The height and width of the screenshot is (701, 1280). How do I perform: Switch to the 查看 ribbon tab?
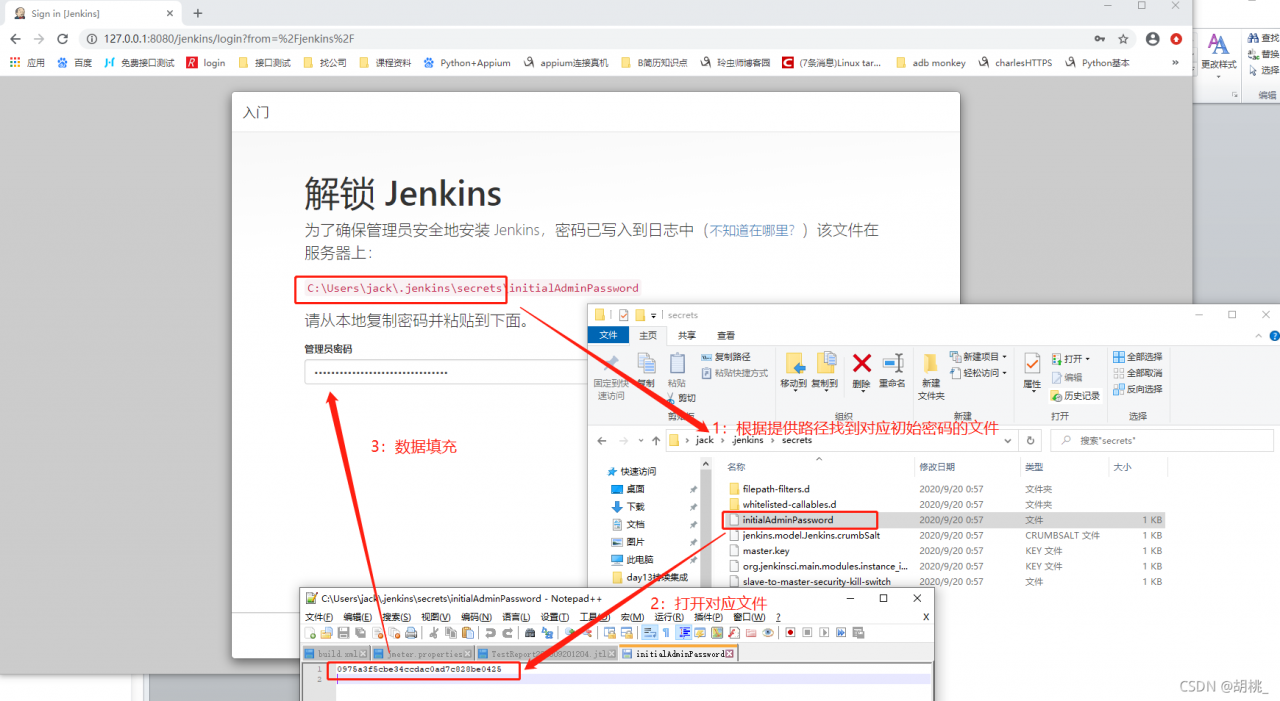(x=726, y=335)
